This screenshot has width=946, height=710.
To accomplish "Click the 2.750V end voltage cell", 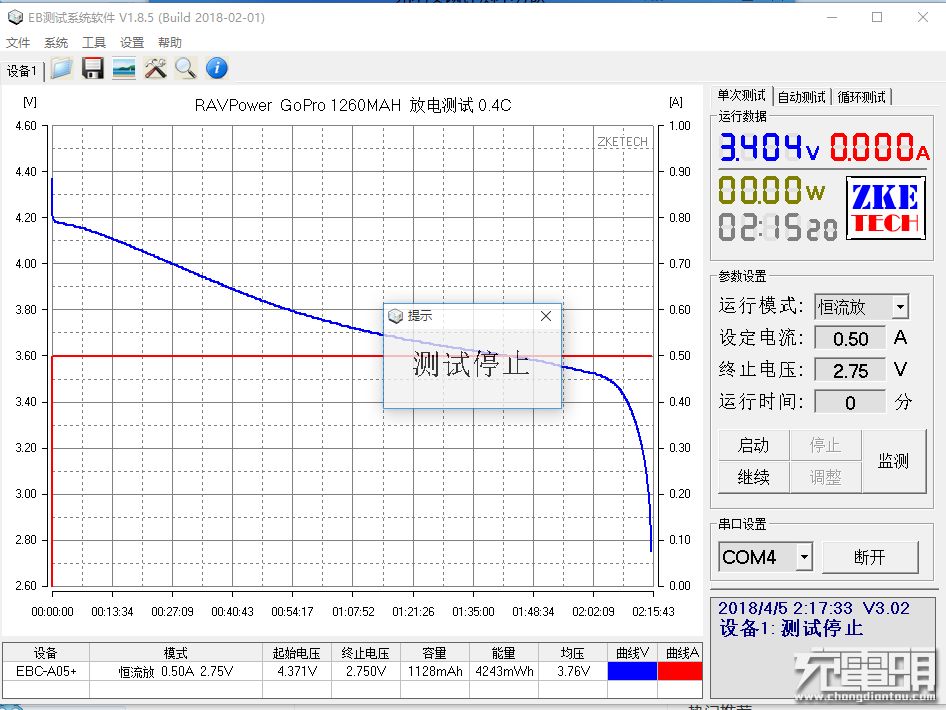I will point(366,671).
